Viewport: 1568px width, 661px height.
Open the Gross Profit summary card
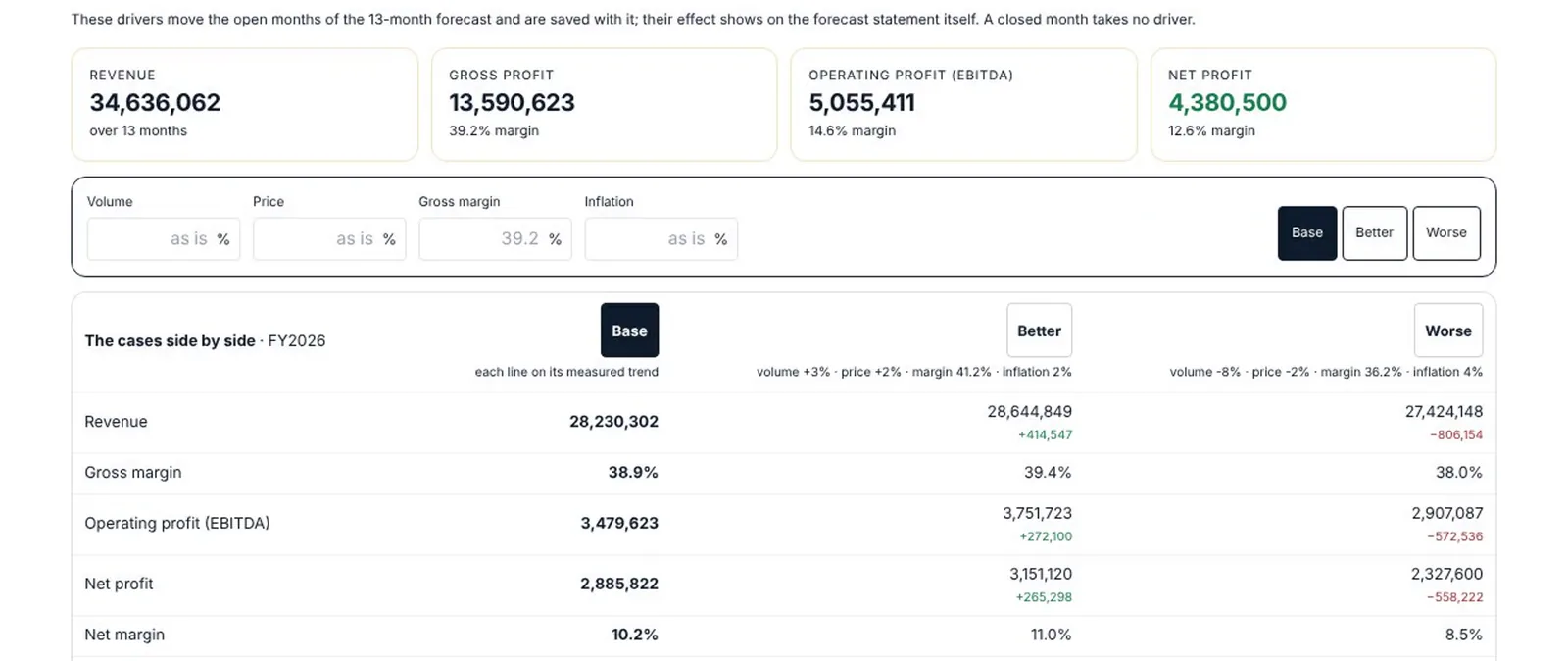(x=604, y=104)
